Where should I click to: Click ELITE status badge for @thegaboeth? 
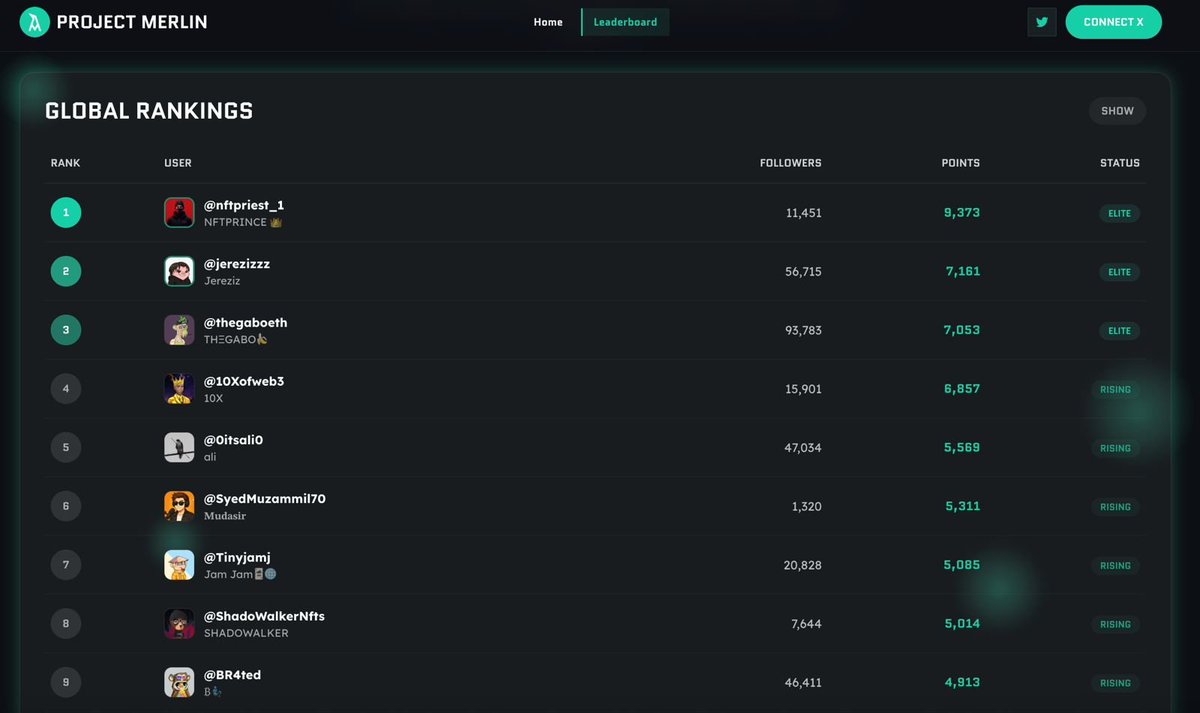(x=1119, y=330)
